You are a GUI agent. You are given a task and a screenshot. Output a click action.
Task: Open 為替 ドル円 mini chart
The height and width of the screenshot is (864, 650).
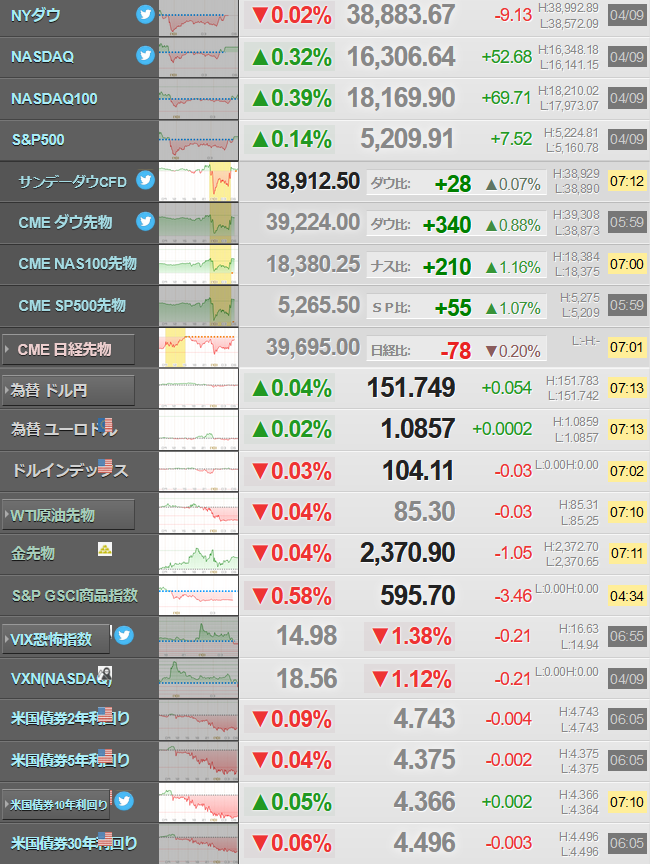click(x=198, y=388)
